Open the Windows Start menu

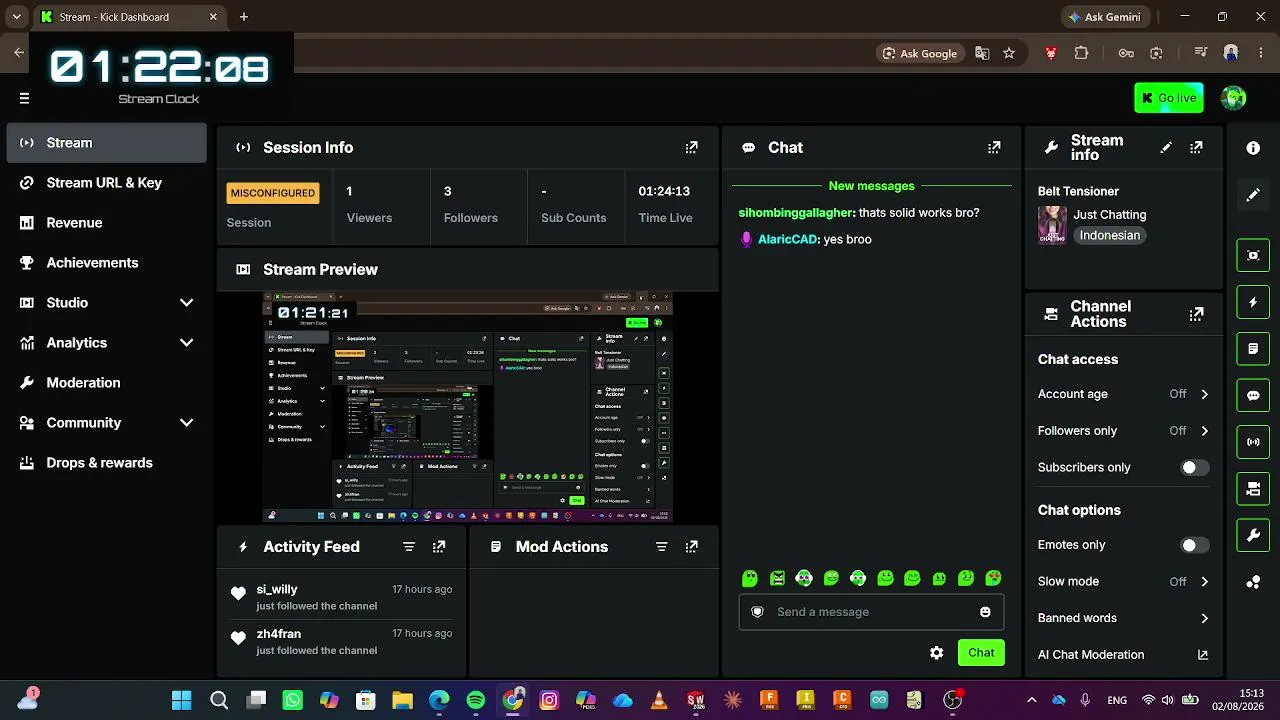coord(182,700)
